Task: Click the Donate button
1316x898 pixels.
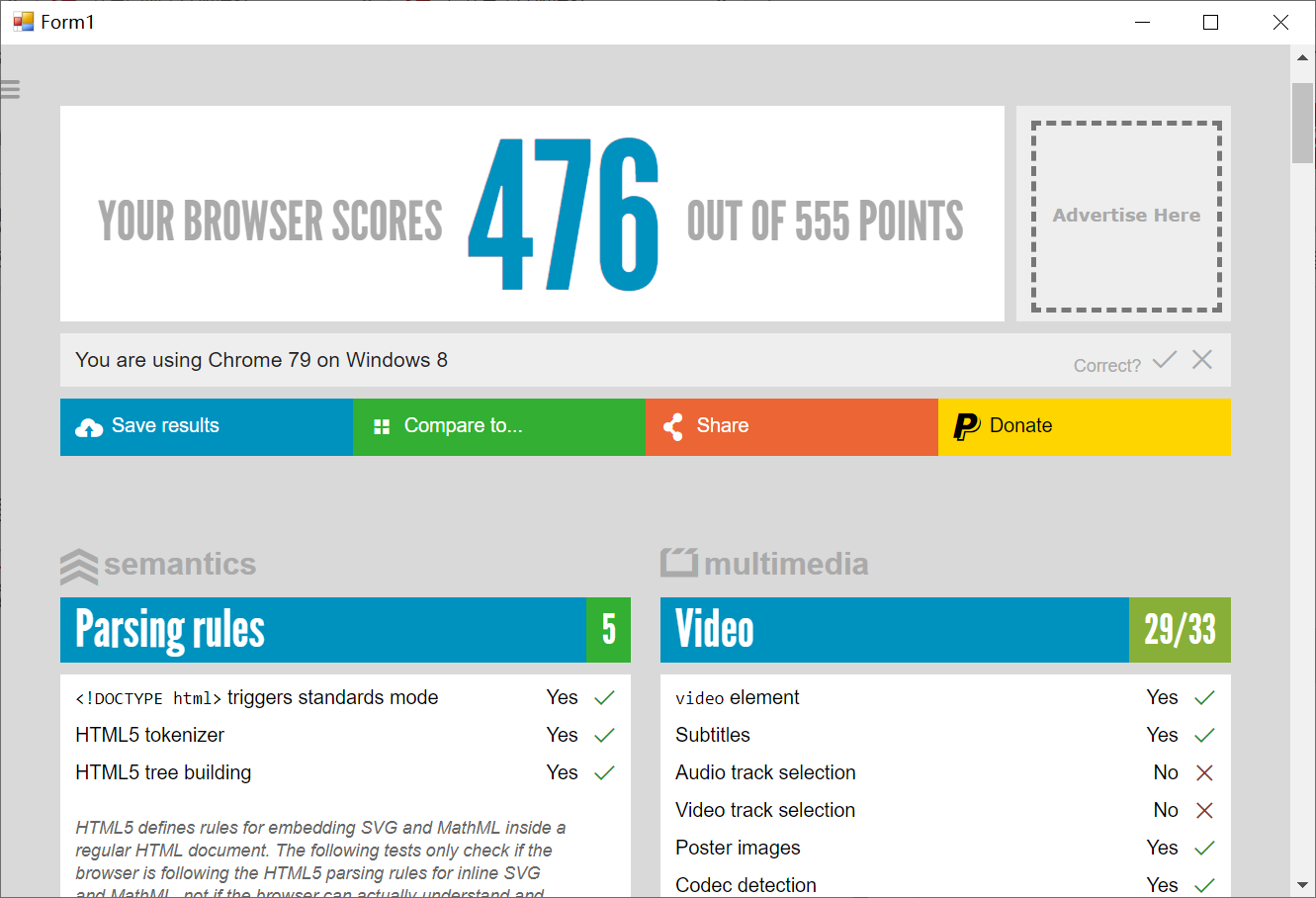Action: click(x=1085, y=427)
